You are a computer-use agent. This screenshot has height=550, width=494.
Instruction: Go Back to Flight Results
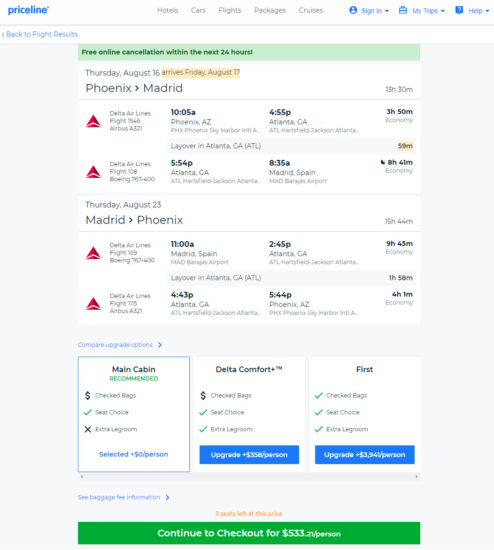40,34
